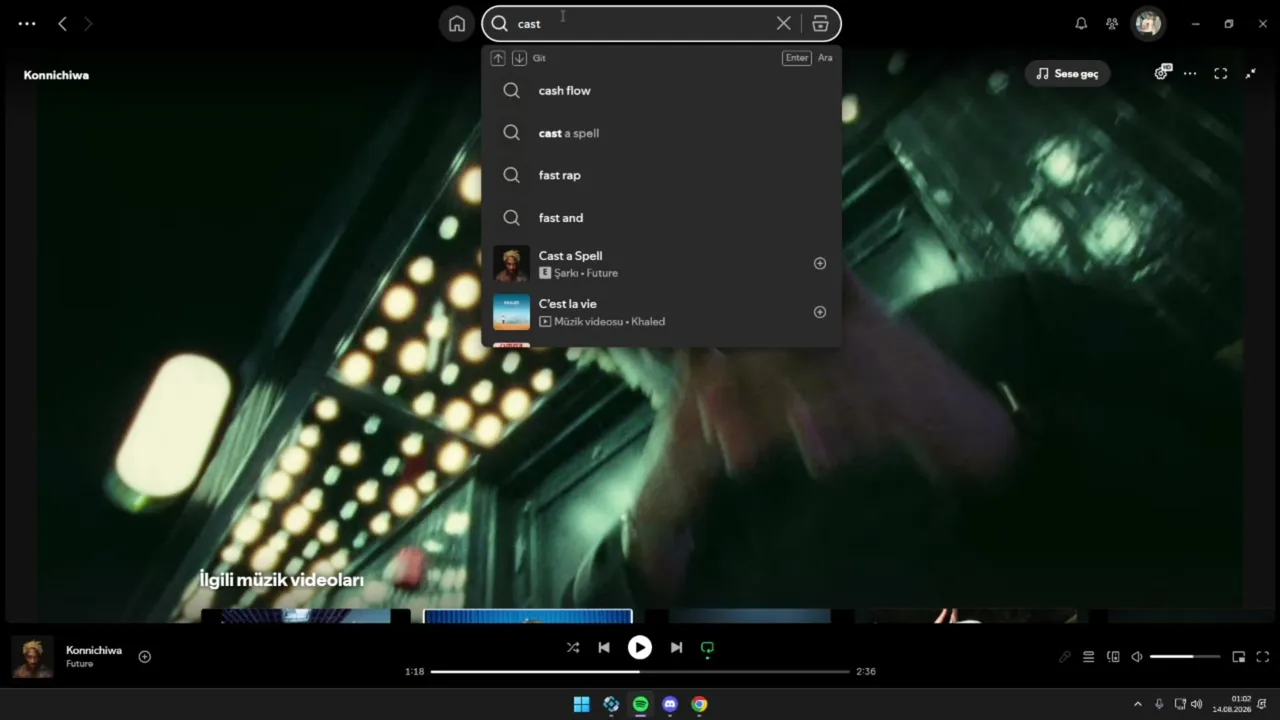The width and height of the screenshot is (1280, 720).
Task: Open the friend activity icon
Action: coord(1112,24)
